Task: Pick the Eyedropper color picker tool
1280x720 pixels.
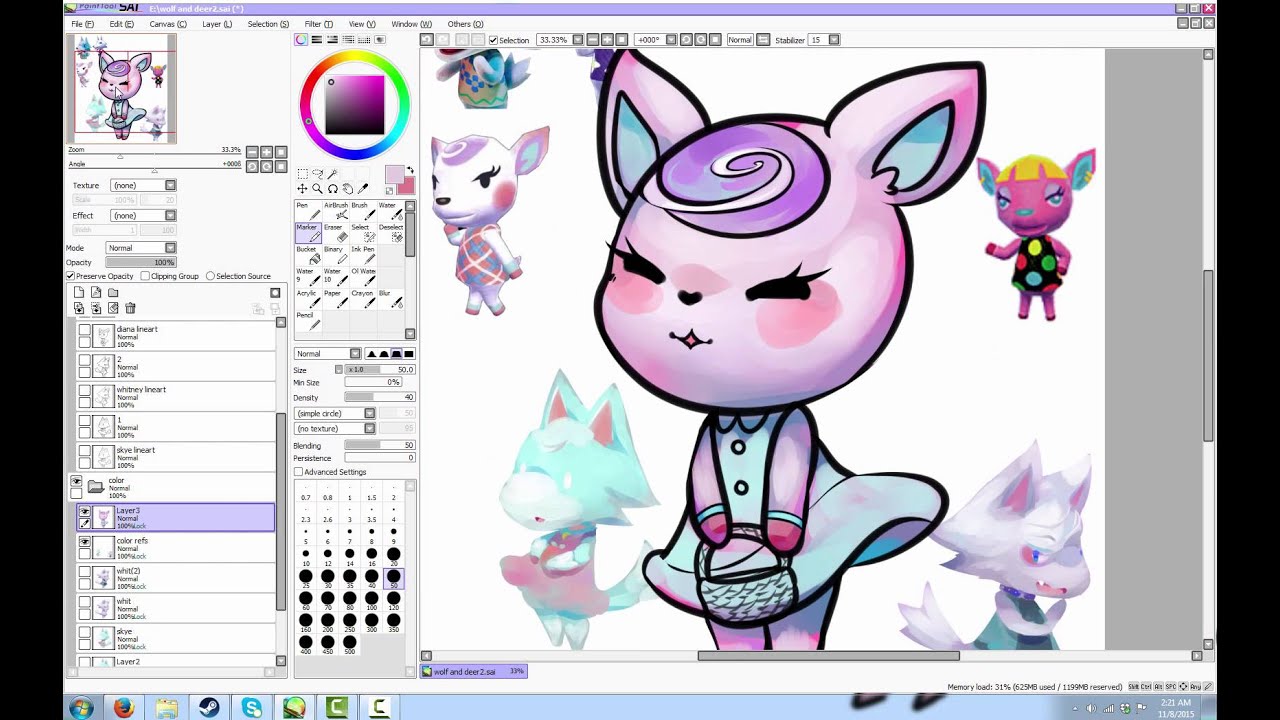Action: pos(362,189)
